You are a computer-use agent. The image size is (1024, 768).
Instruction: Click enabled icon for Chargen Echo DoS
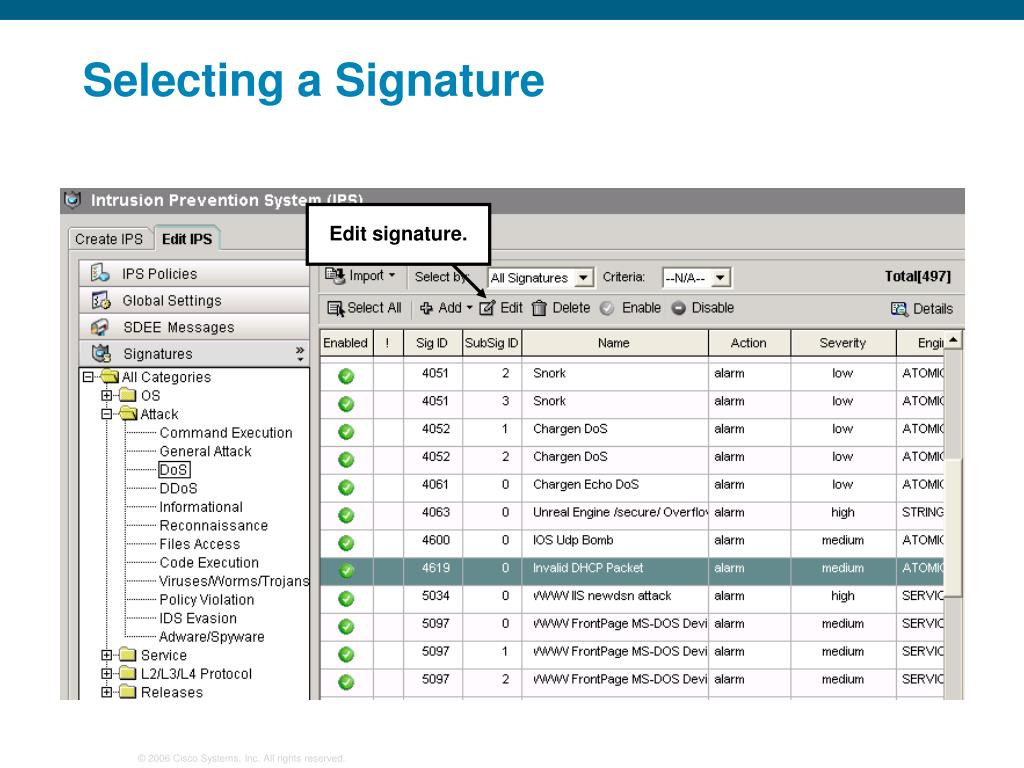346,487
